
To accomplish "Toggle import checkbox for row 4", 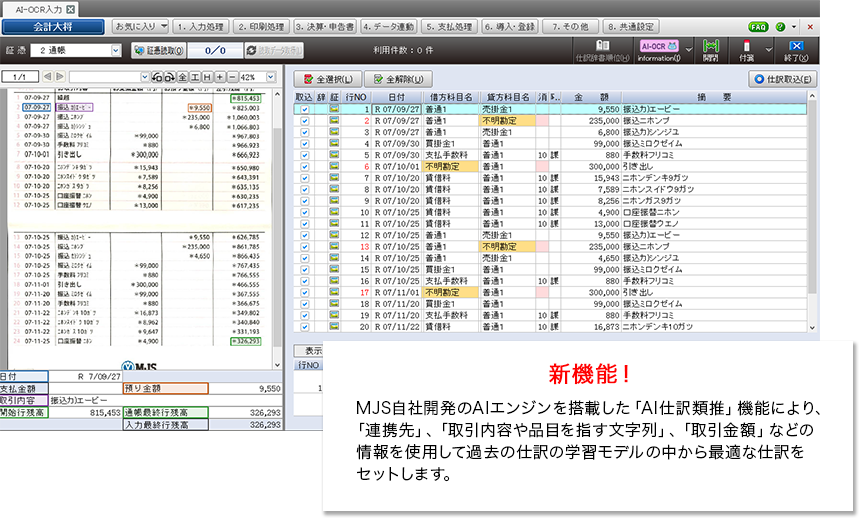I will point(305,144).
